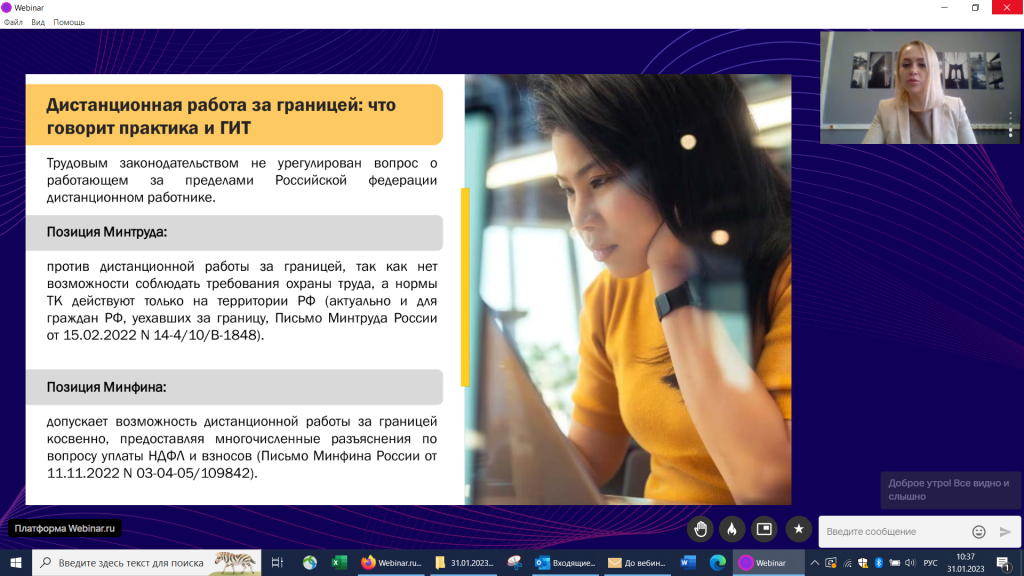Open the Вид menu

(38, 21)
